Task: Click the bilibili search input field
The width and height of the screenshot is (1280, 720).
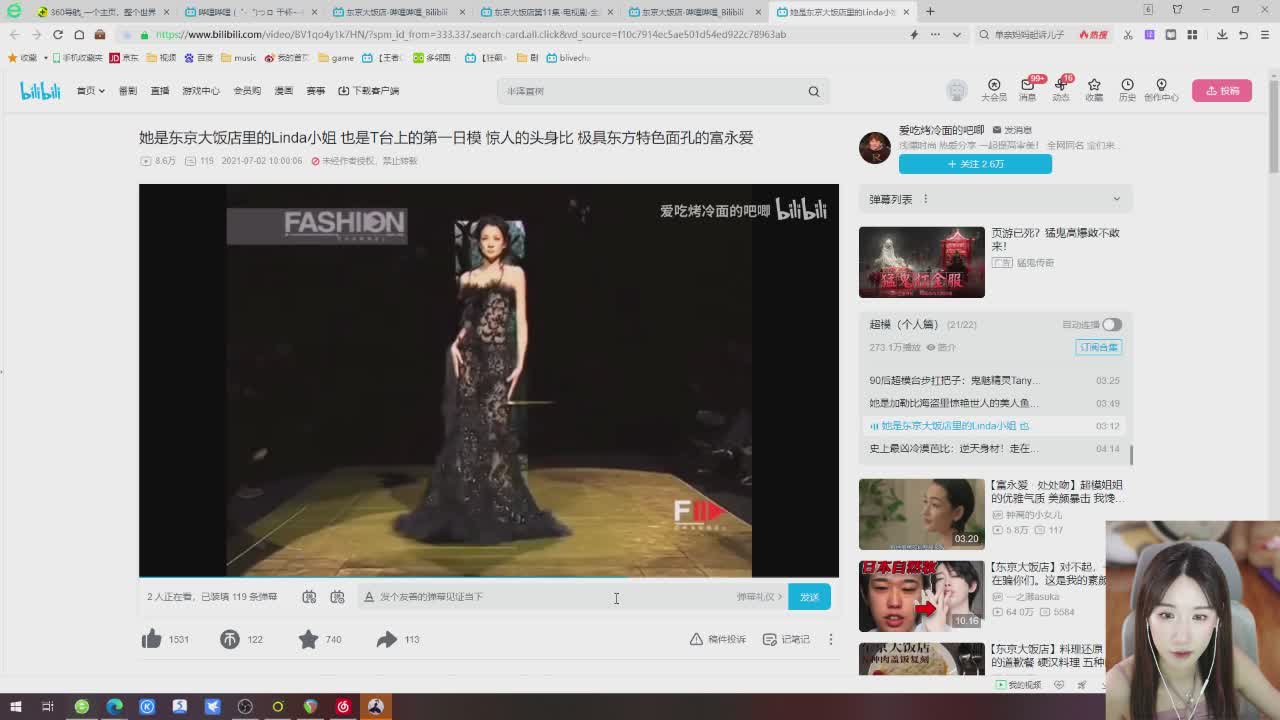Action: [x=650, y=91]
